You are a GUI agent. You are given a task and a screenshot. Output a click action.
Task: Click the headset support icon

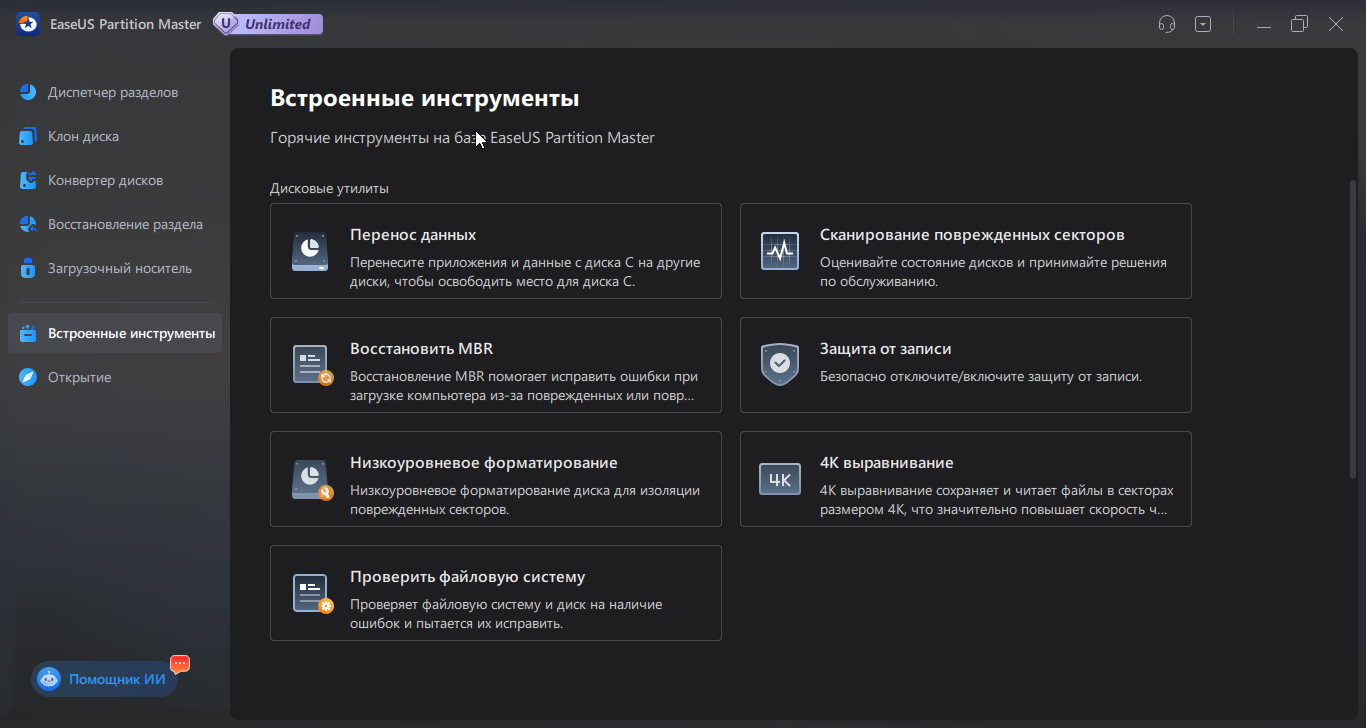tap(1166, 23)
